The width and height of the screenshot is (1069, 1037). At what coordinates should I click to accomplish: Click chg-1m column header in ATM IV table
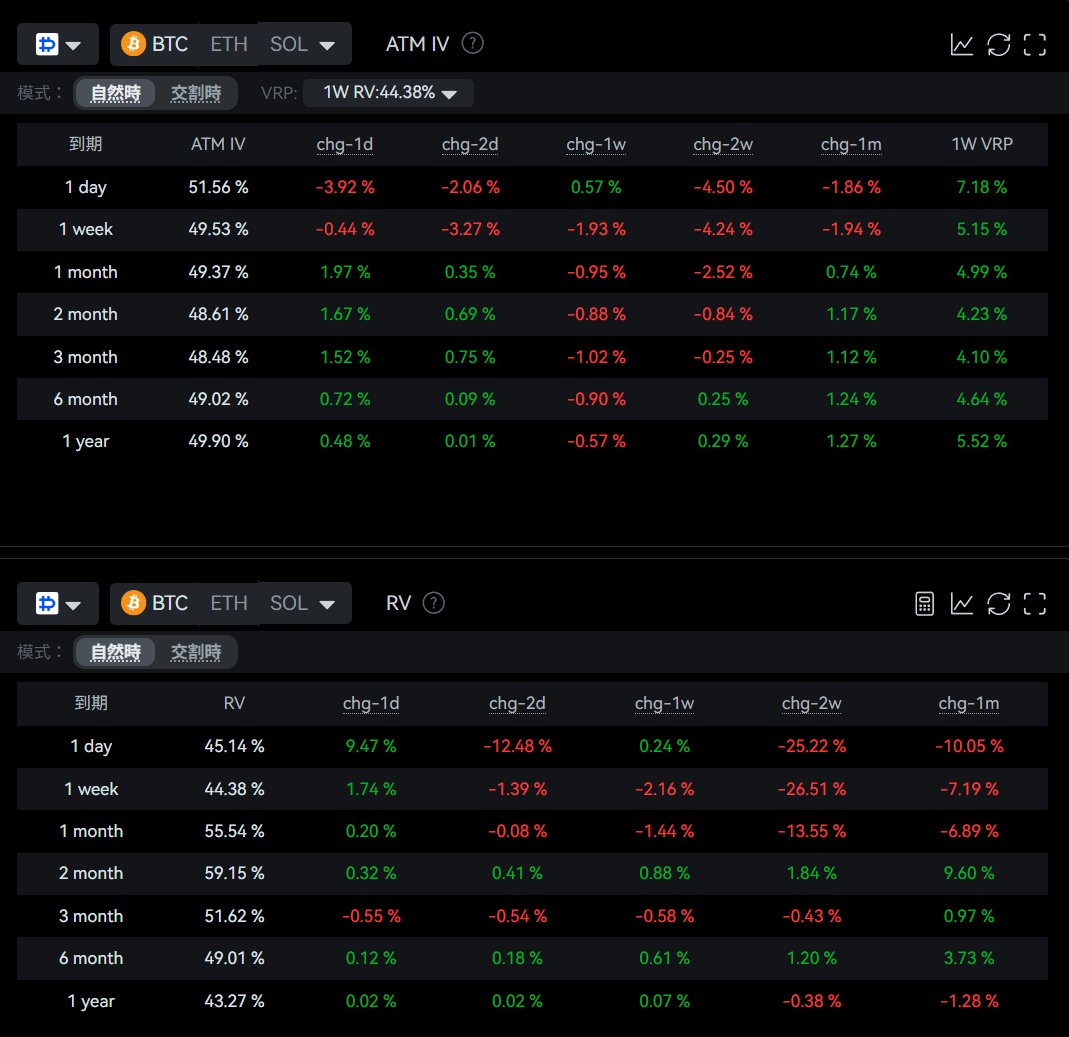(851, 145)
